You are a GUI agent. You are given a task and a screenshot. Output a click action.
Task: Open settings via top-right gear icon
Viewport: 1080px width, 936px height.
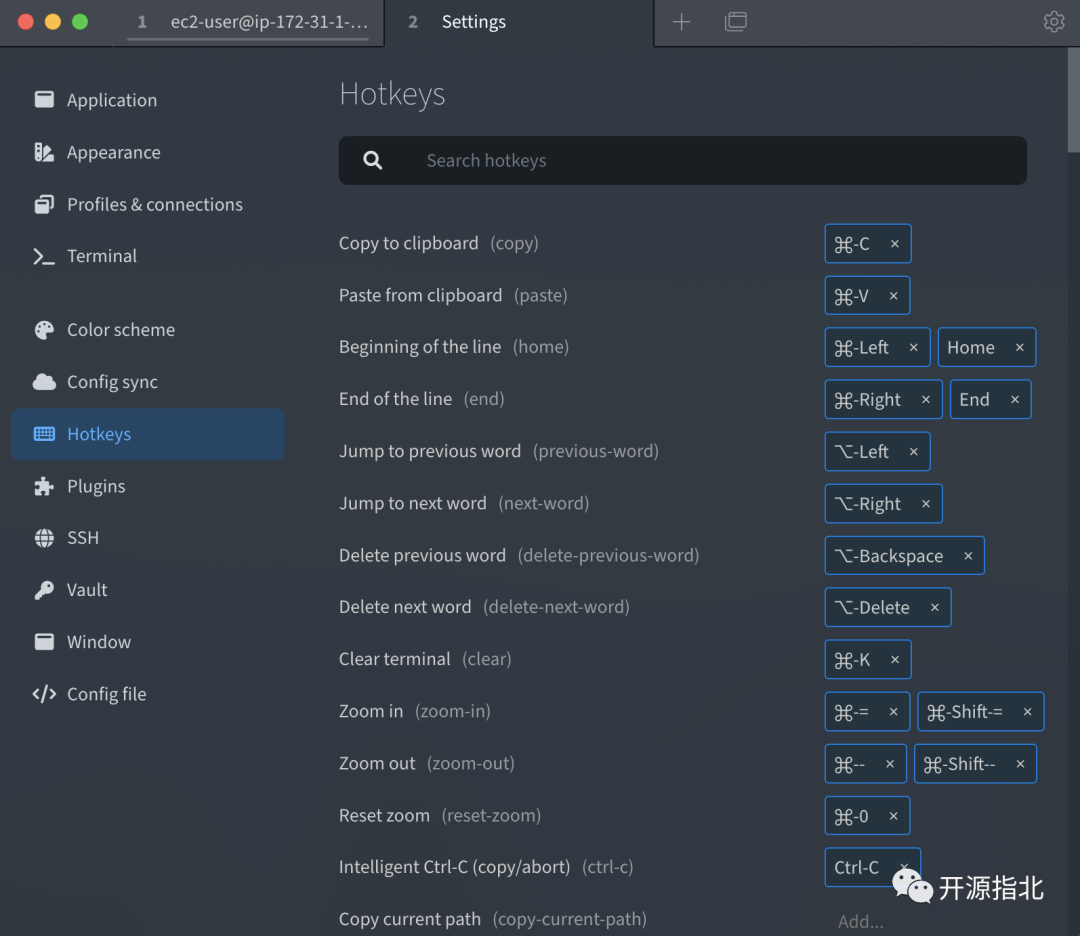coord(1053,22)
